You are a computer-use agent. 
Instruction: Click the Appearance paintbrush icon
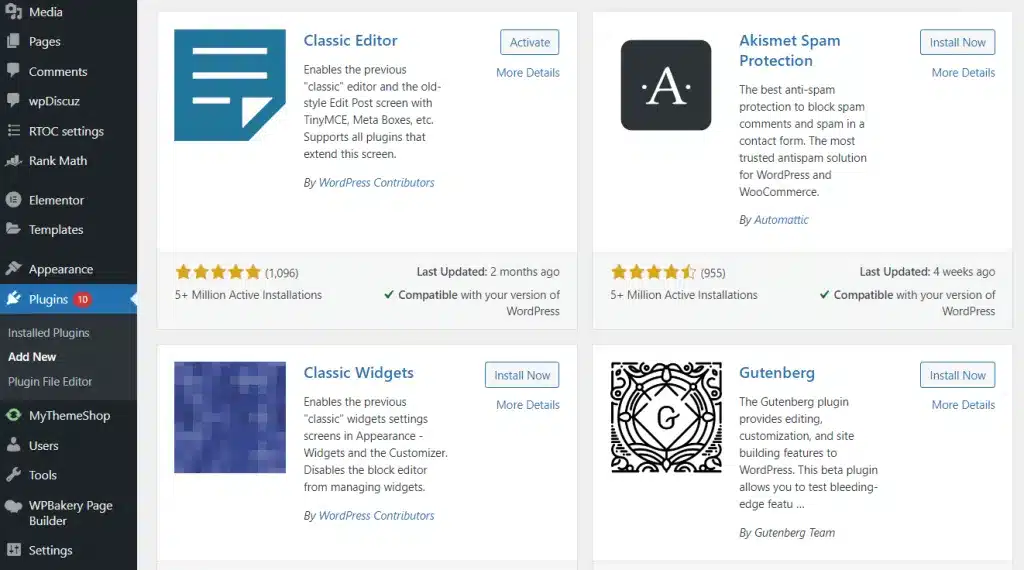[x=13, y=269]
